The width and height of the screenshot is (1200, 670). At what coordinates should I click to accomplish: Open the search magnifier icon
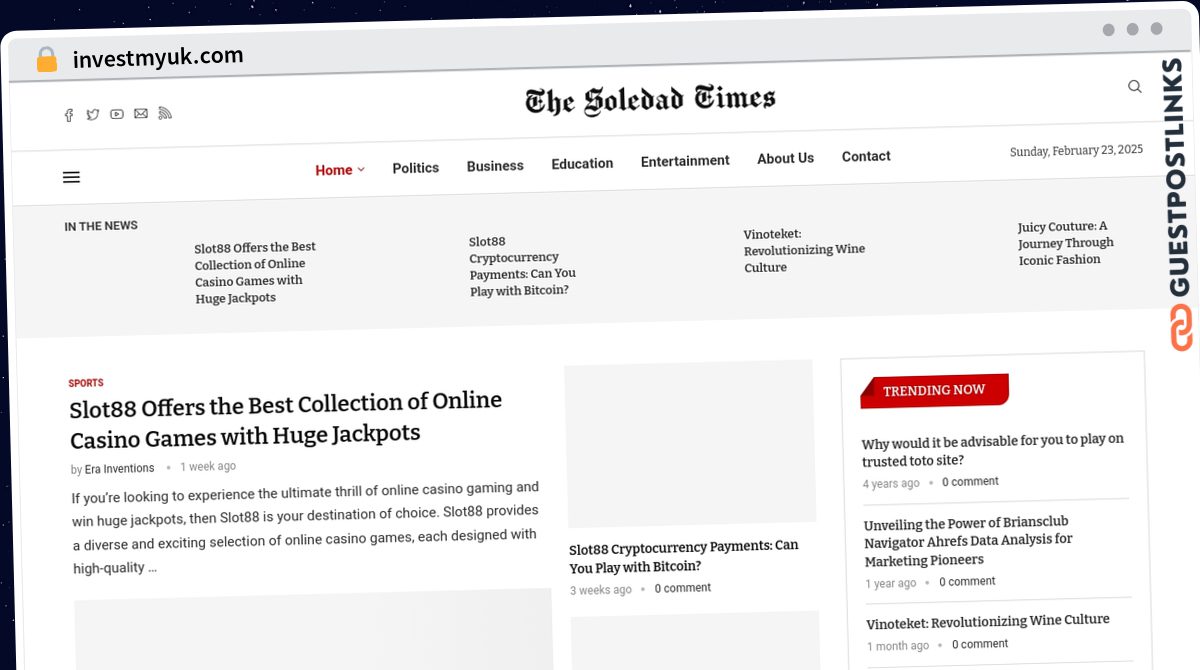pos(1135,87)
